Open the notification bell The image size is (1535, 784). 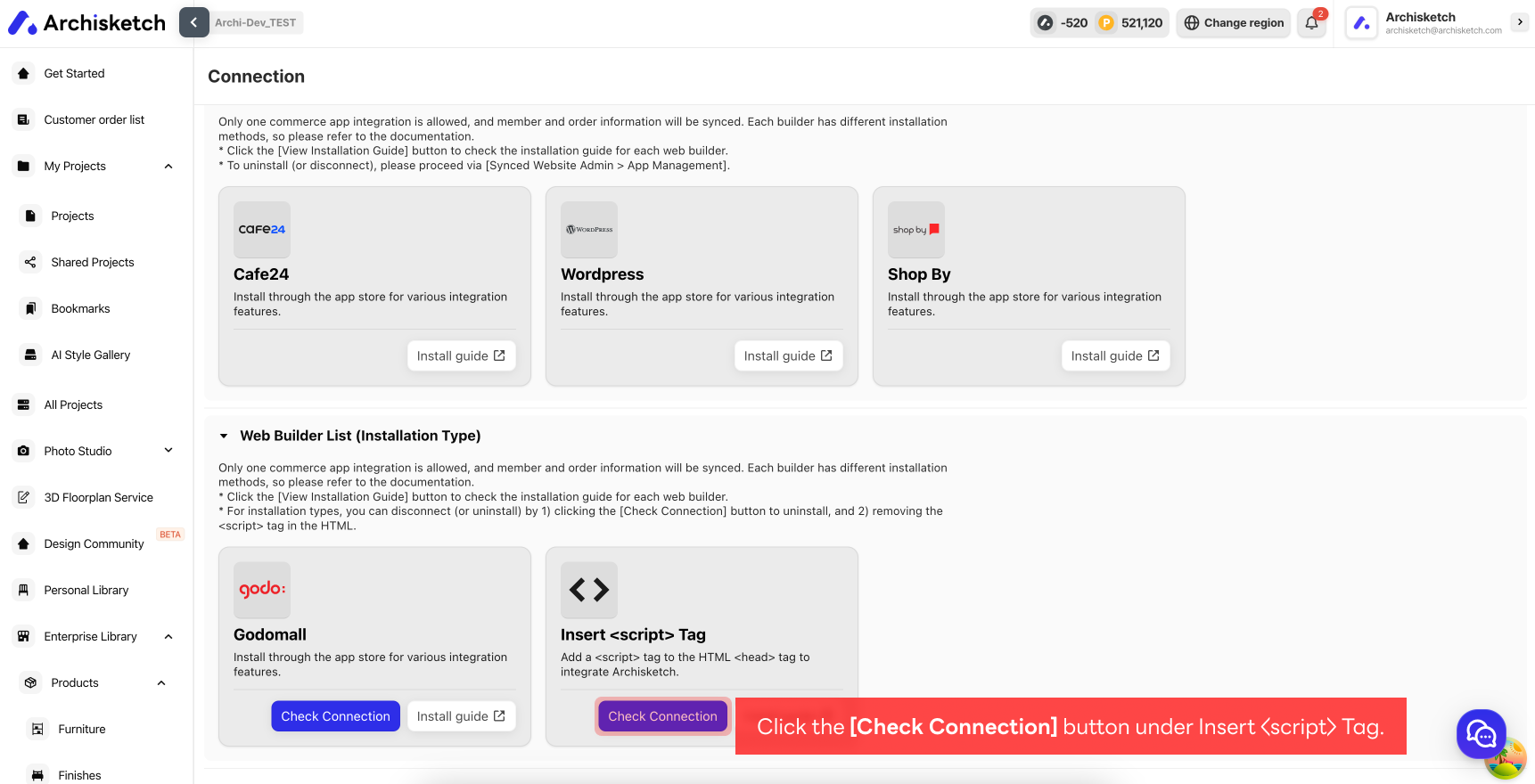click(1311, 23)
